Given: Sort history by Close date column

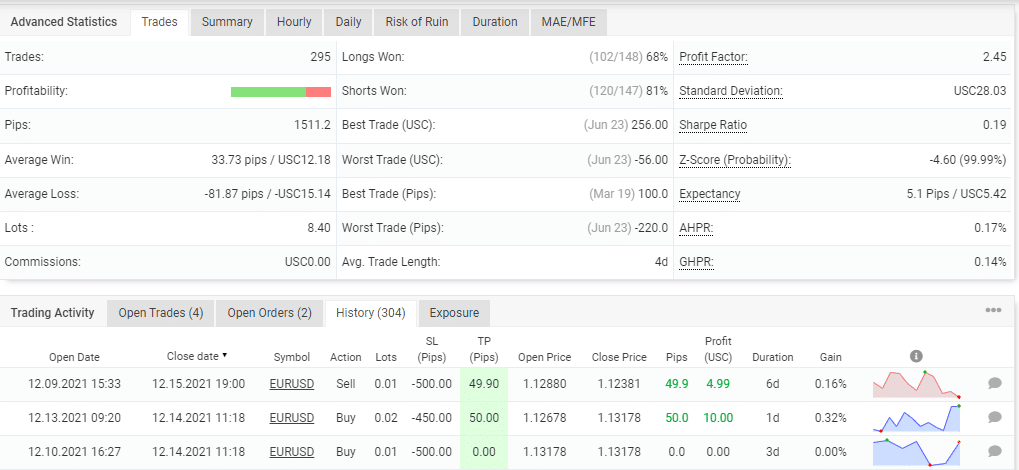Looking at the screenshot, I should [x=196, y=356].
